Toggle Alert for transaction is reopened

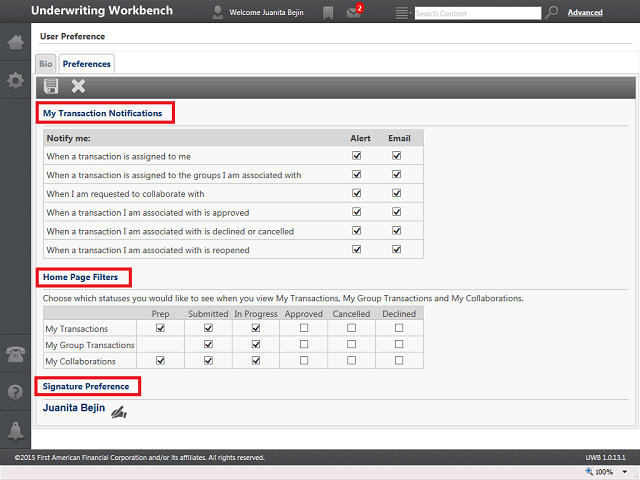click(x=357, y=249)
